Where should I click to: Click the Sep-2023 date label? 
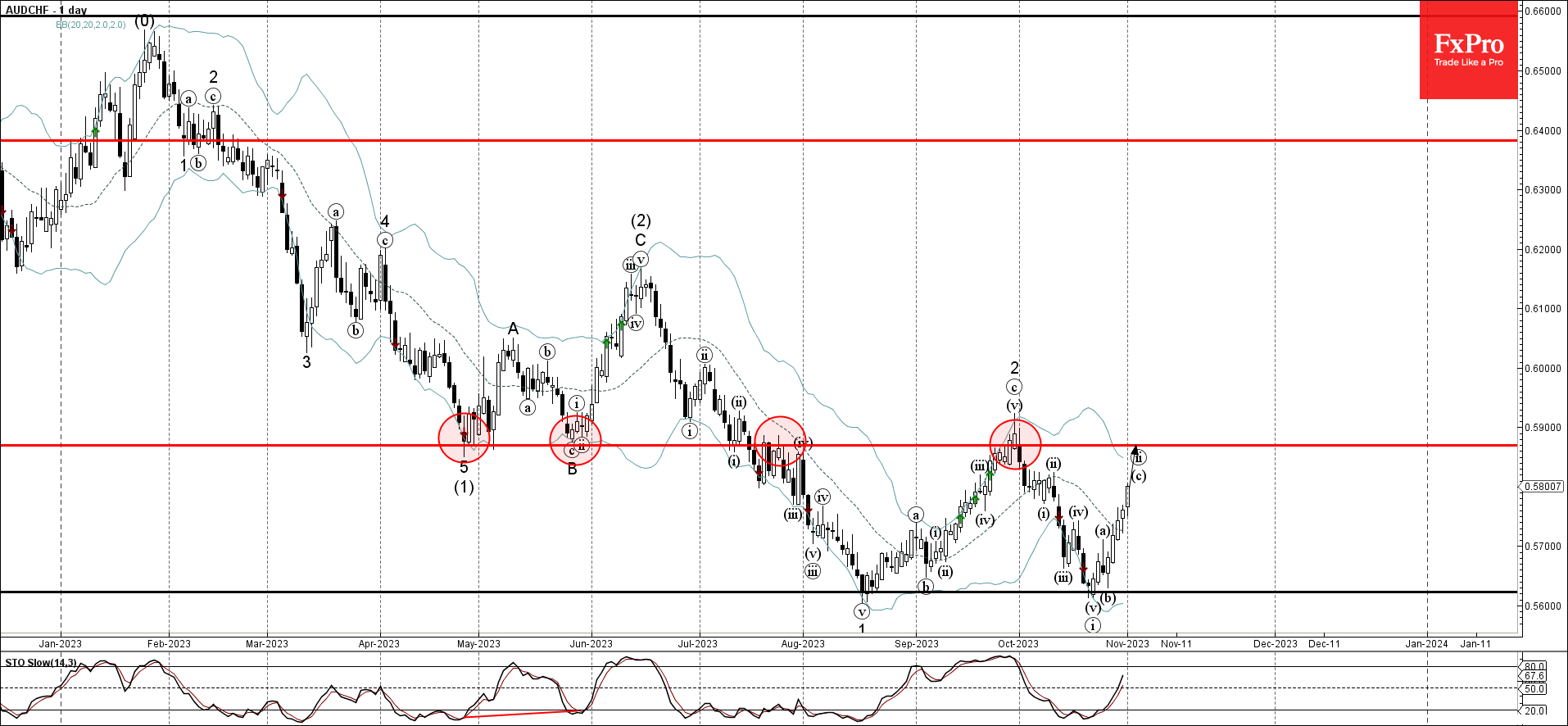pos(917,643)
